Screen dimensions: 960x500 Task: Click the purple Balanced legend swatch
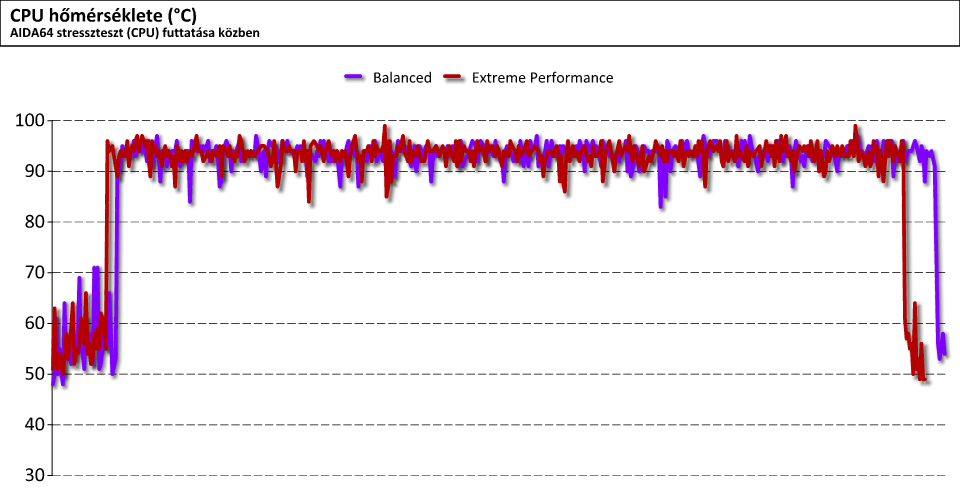pyautogui.click(x=354, y=77)
